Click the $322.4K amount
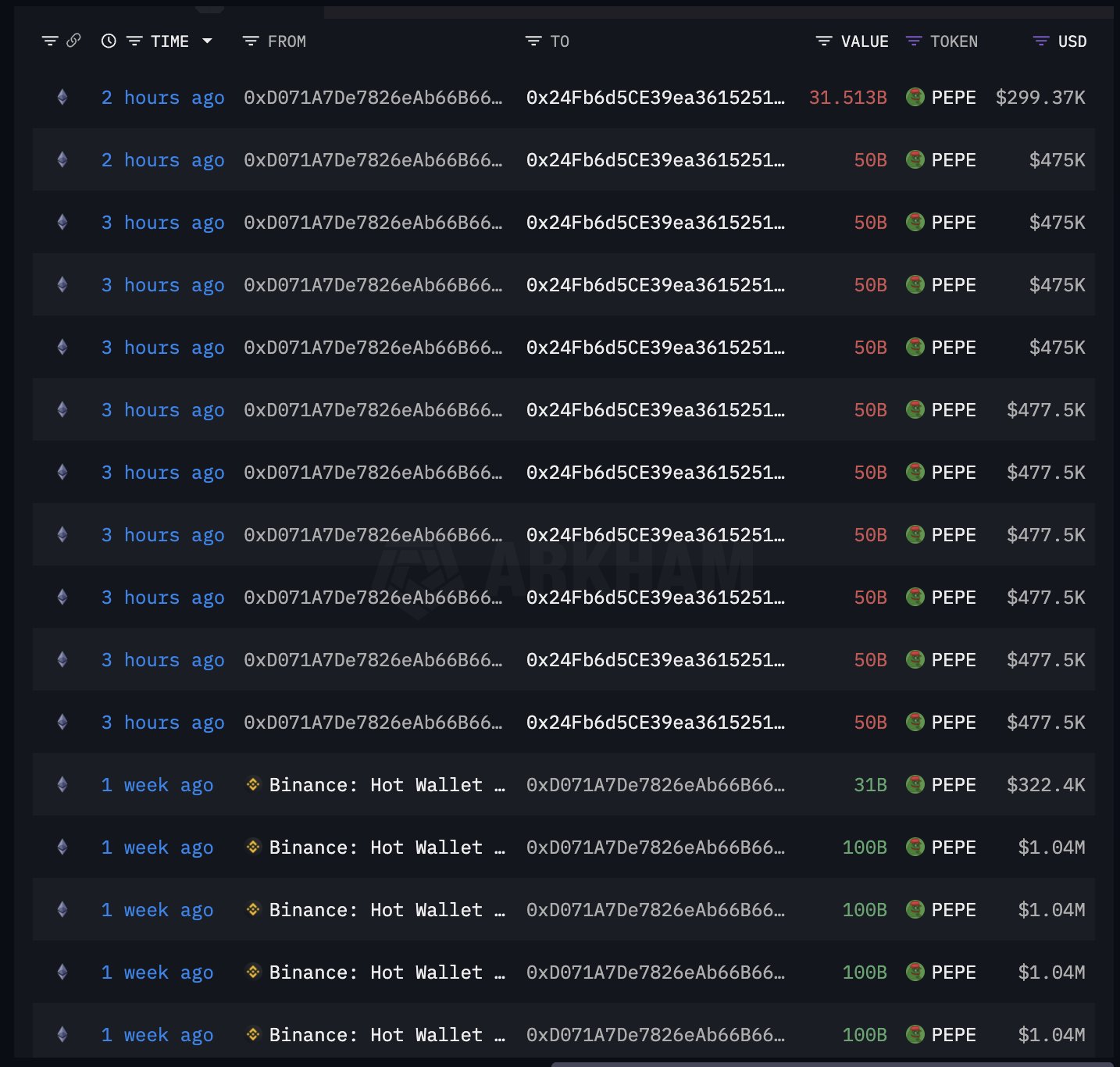Image resolution: width=1120 pixels, height=1067 pixels. tap(1046, 785)
